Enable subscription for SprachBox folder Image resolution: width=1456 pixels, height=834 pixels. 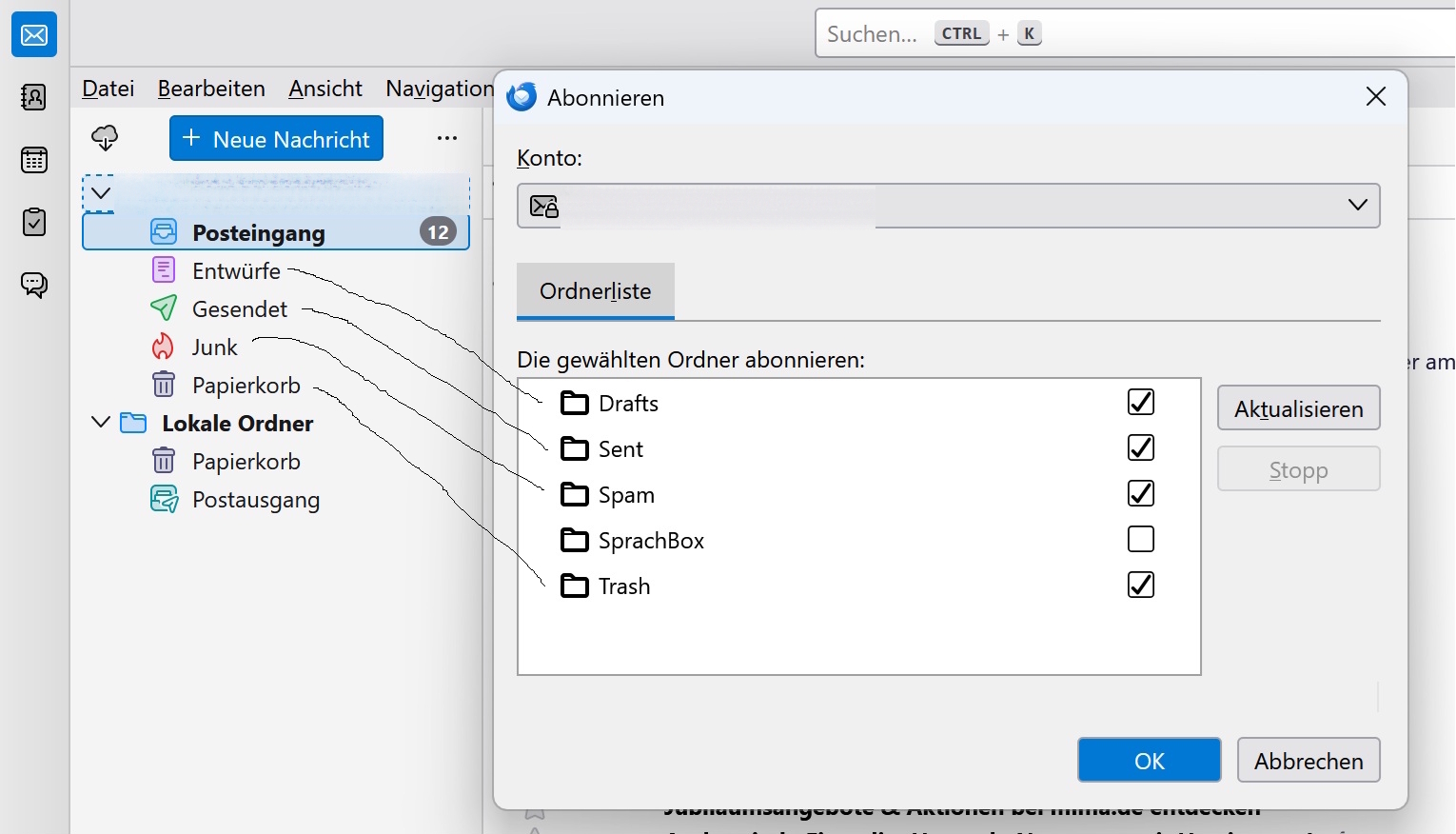[x=1140, y=540]
